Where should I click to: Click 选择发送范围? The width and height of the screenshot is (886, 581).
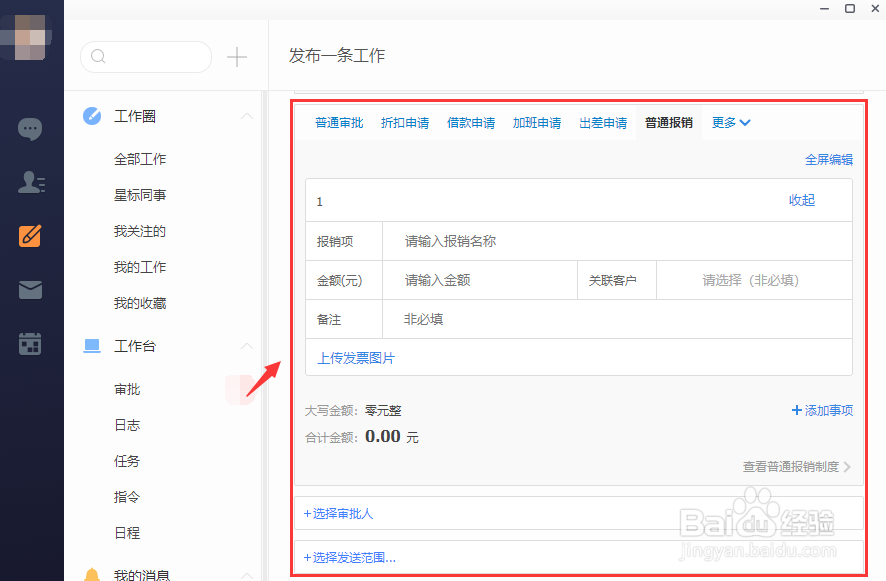(x=350, y=558)
